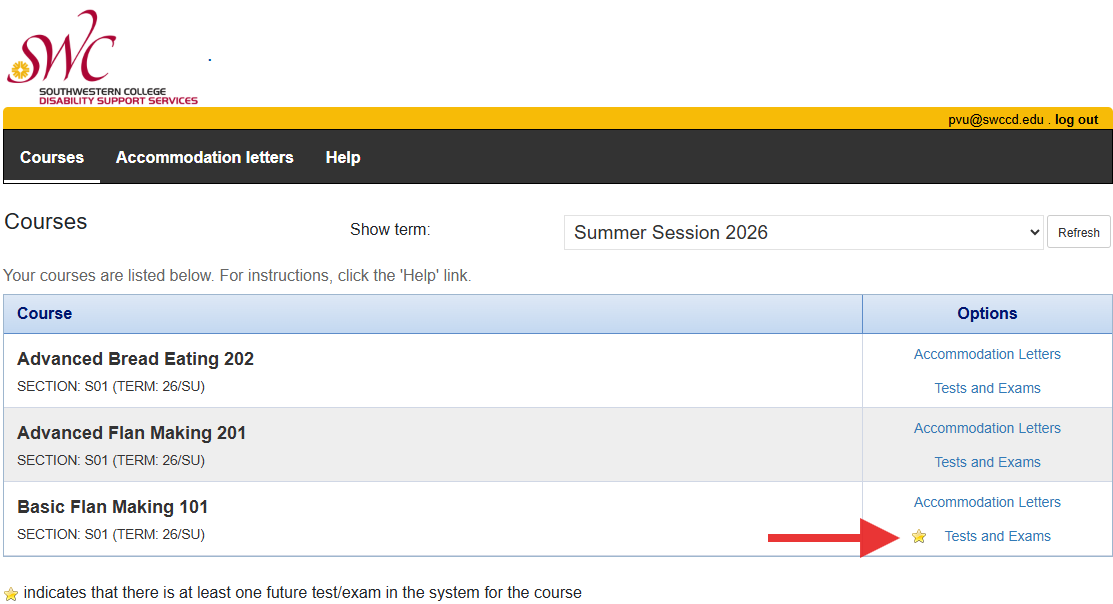Open the Show term dropdown
1113x604 pixels.
804,233
